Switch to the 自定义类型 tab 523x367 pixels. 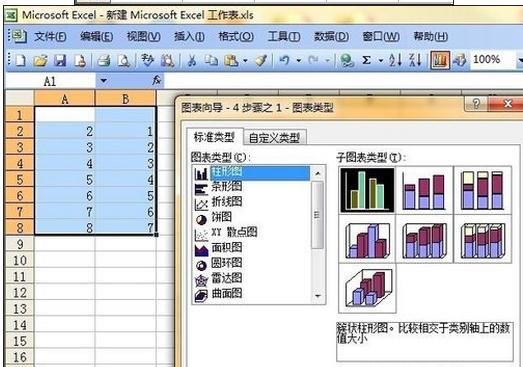tap(275, 137)
